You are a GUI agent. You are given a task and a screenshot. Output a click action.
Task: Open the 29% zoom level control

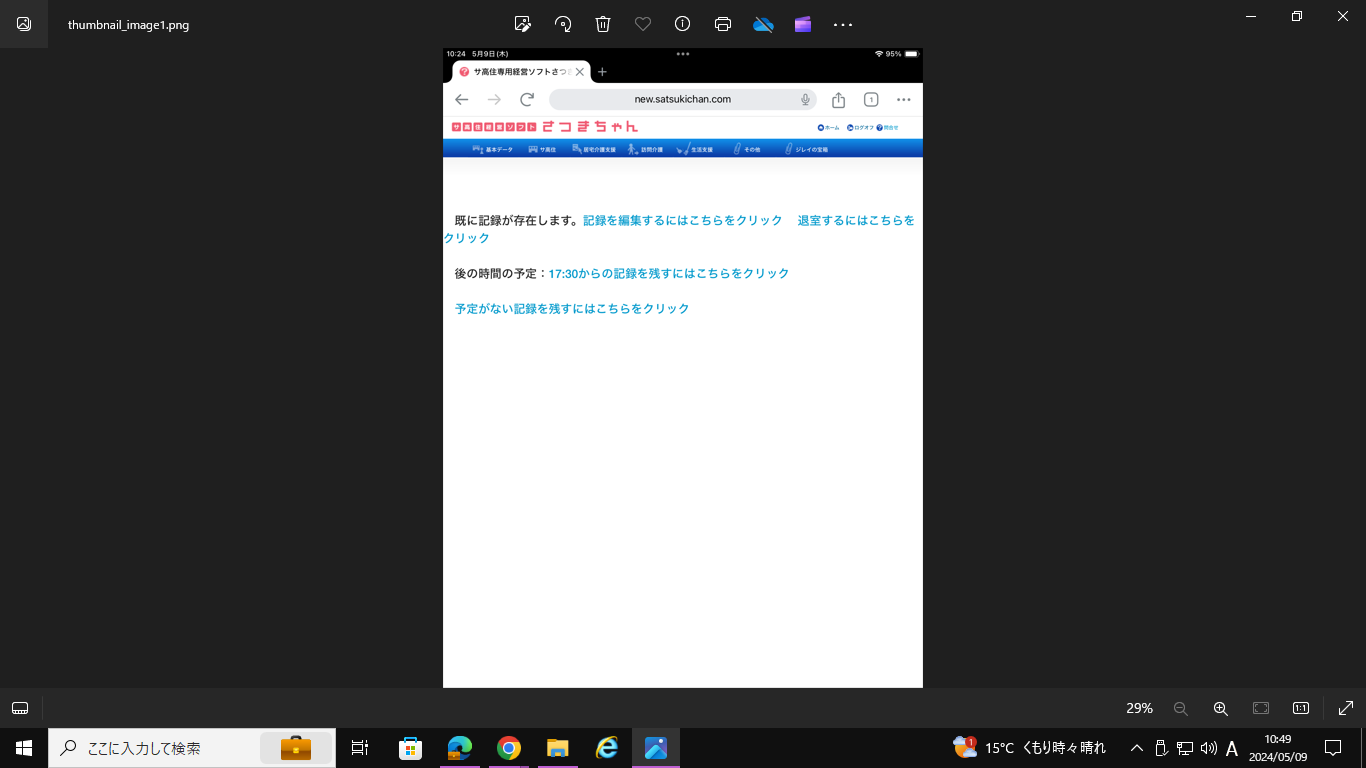(x=1139, y=708)
